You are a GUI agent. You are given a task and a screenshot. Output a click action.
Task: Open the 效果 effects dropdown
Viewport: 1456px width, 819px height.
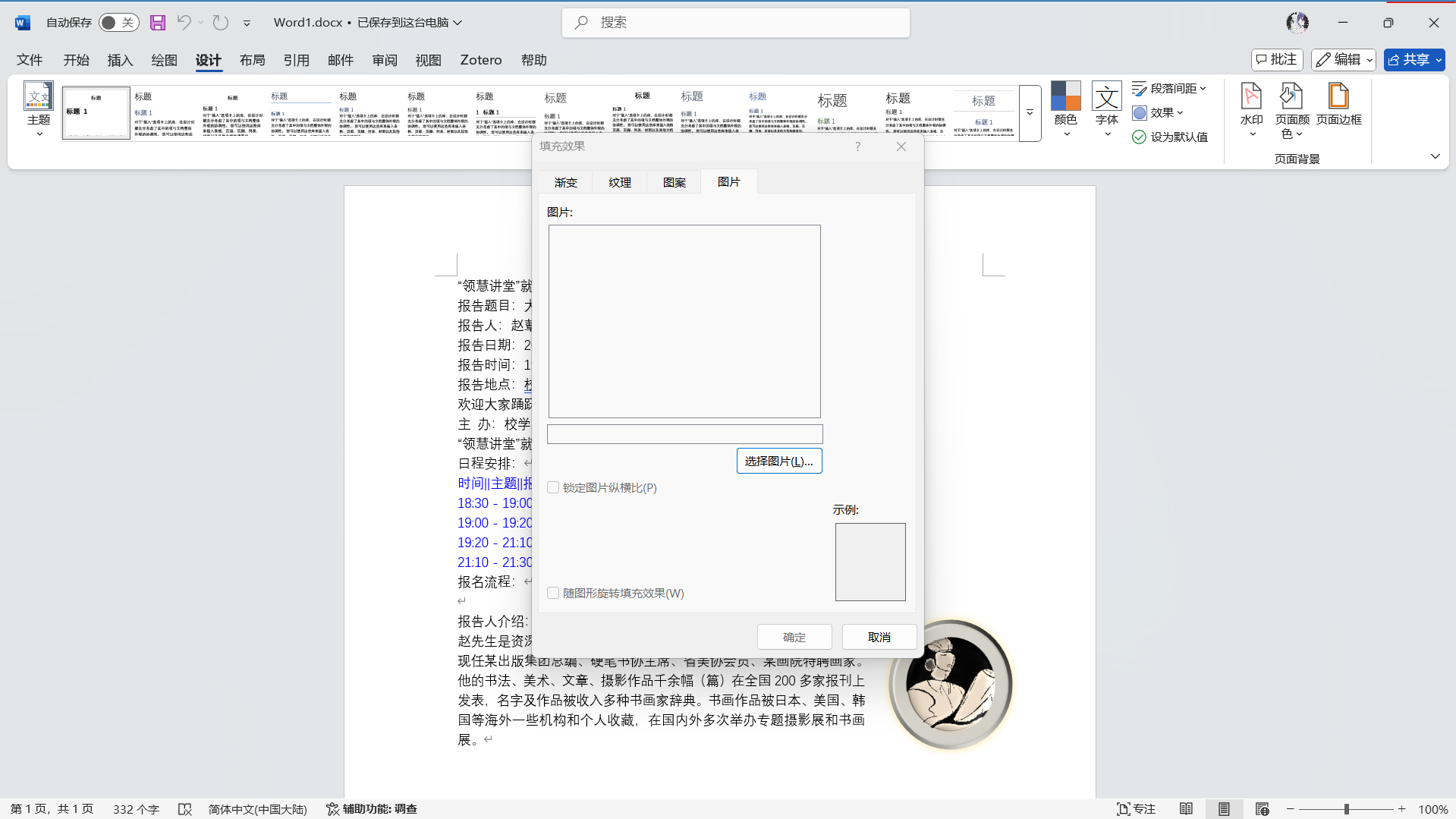tap(1158, 113)
